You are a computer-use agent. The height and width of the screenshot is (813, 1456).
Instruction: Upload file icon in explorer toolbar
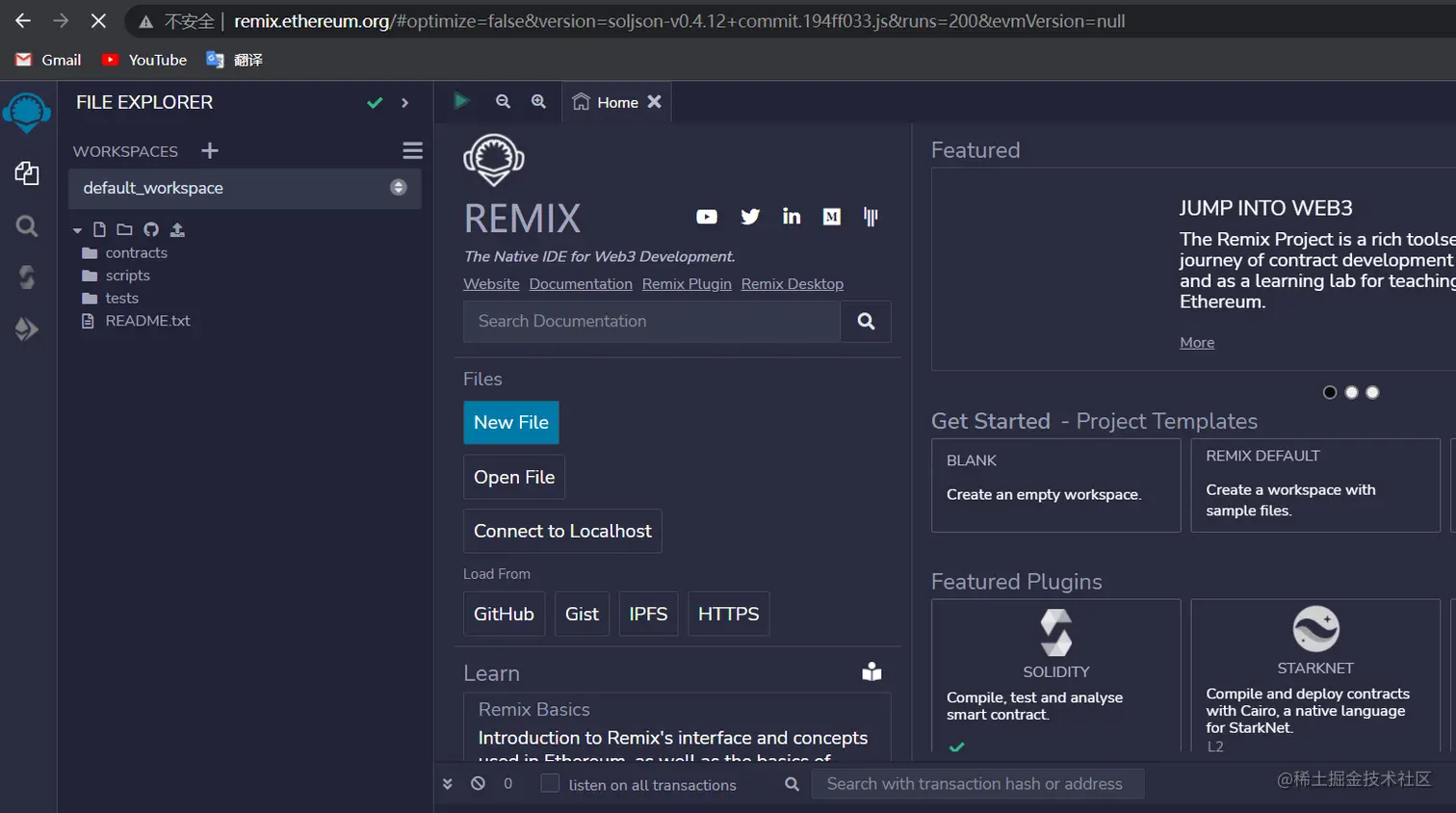177,229
